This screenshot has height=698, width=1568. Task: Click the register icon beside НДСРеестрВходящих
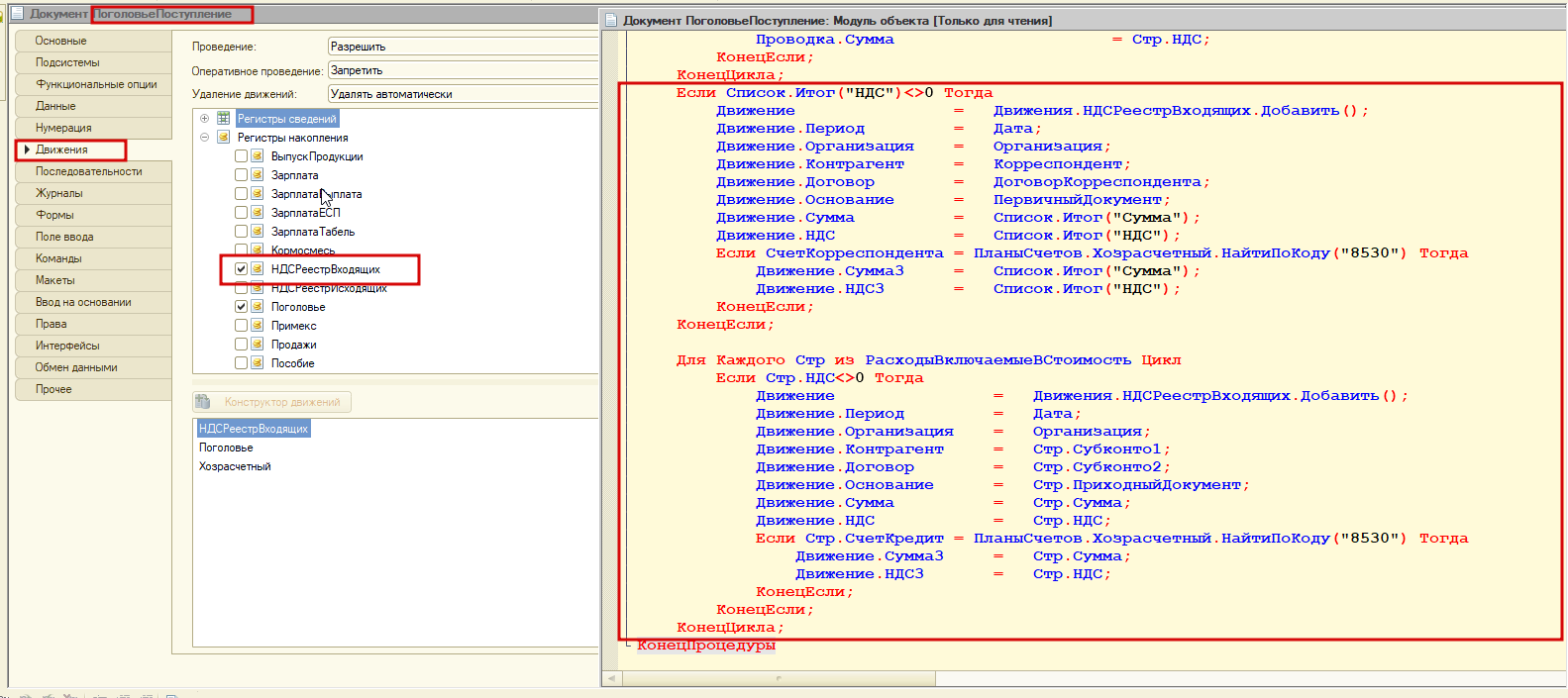pos(258,269)
